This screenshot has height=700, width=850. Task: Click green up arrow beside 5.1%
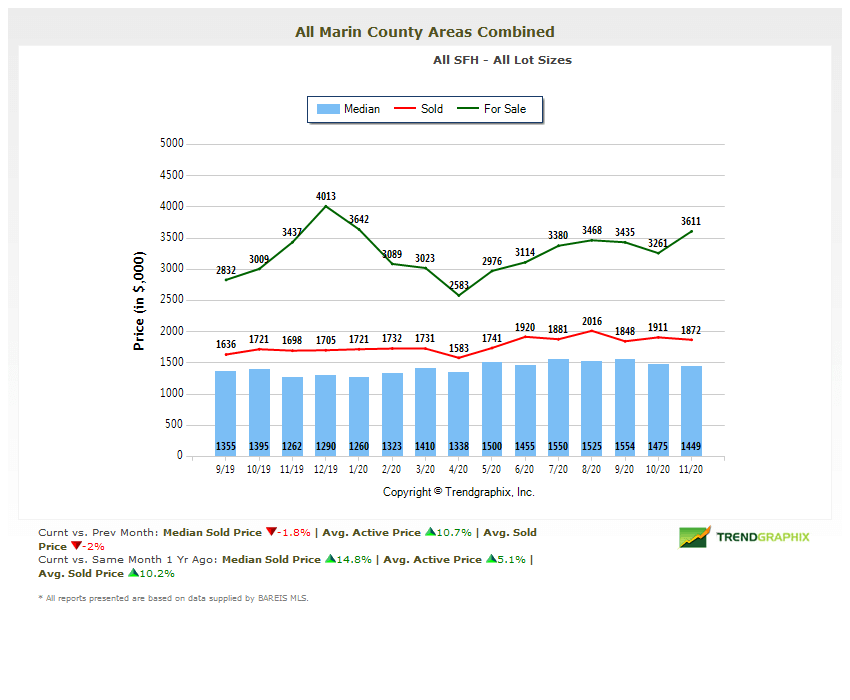coord(492,560)
